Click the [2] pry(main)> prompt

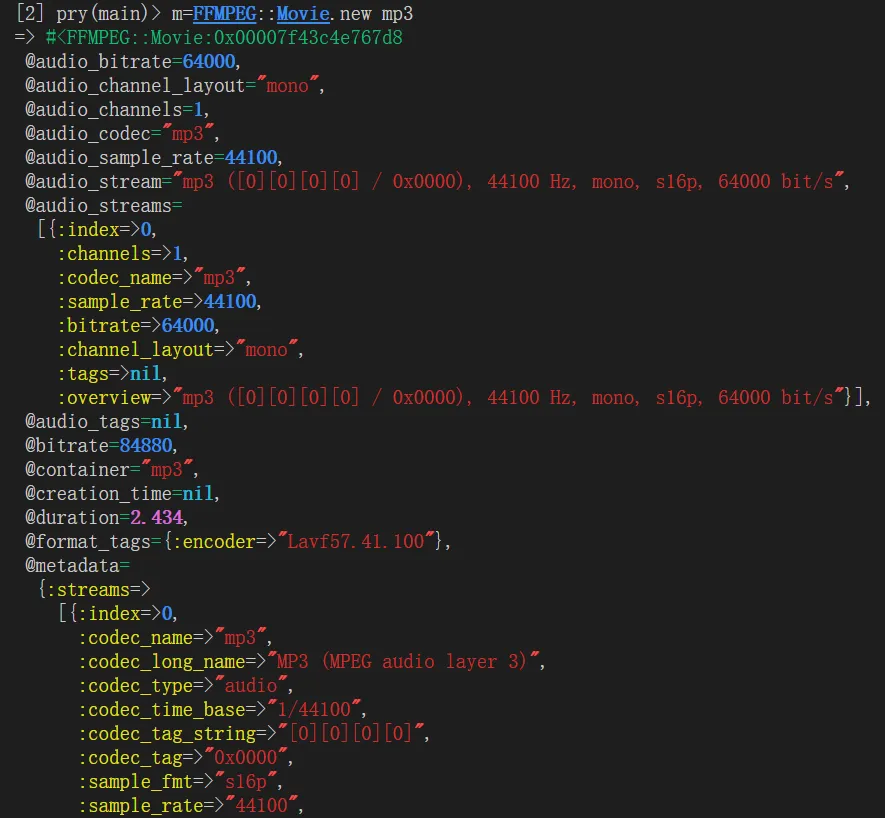click(88, 13)
